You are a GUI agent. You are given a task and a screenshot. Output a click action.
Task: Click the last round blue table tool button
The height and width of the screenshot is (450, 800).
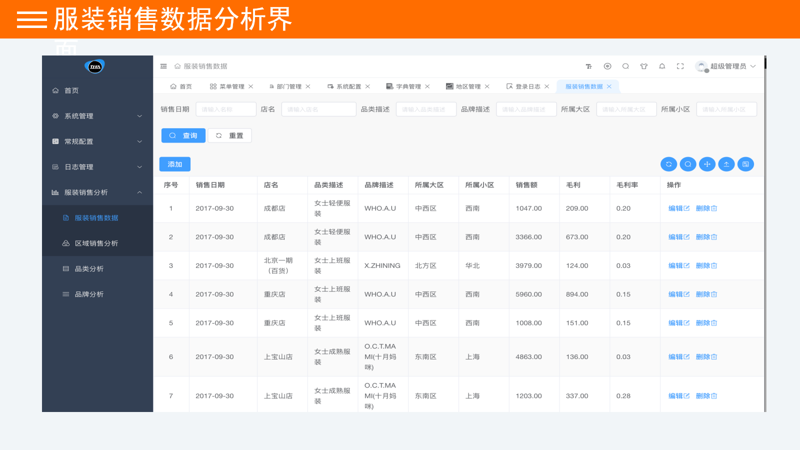click(x=745, y=164)
